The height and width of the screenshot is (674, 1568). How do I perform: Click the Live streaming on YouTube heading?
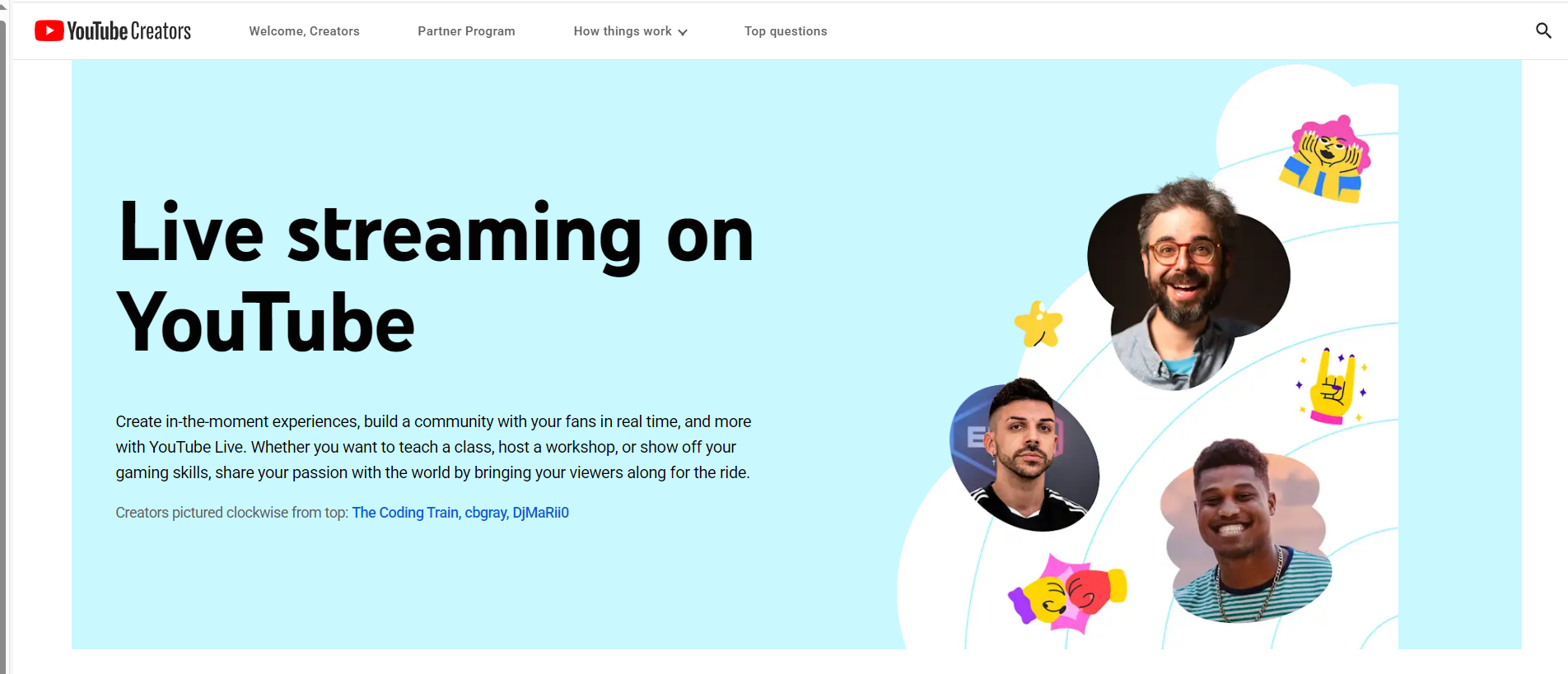435,277
